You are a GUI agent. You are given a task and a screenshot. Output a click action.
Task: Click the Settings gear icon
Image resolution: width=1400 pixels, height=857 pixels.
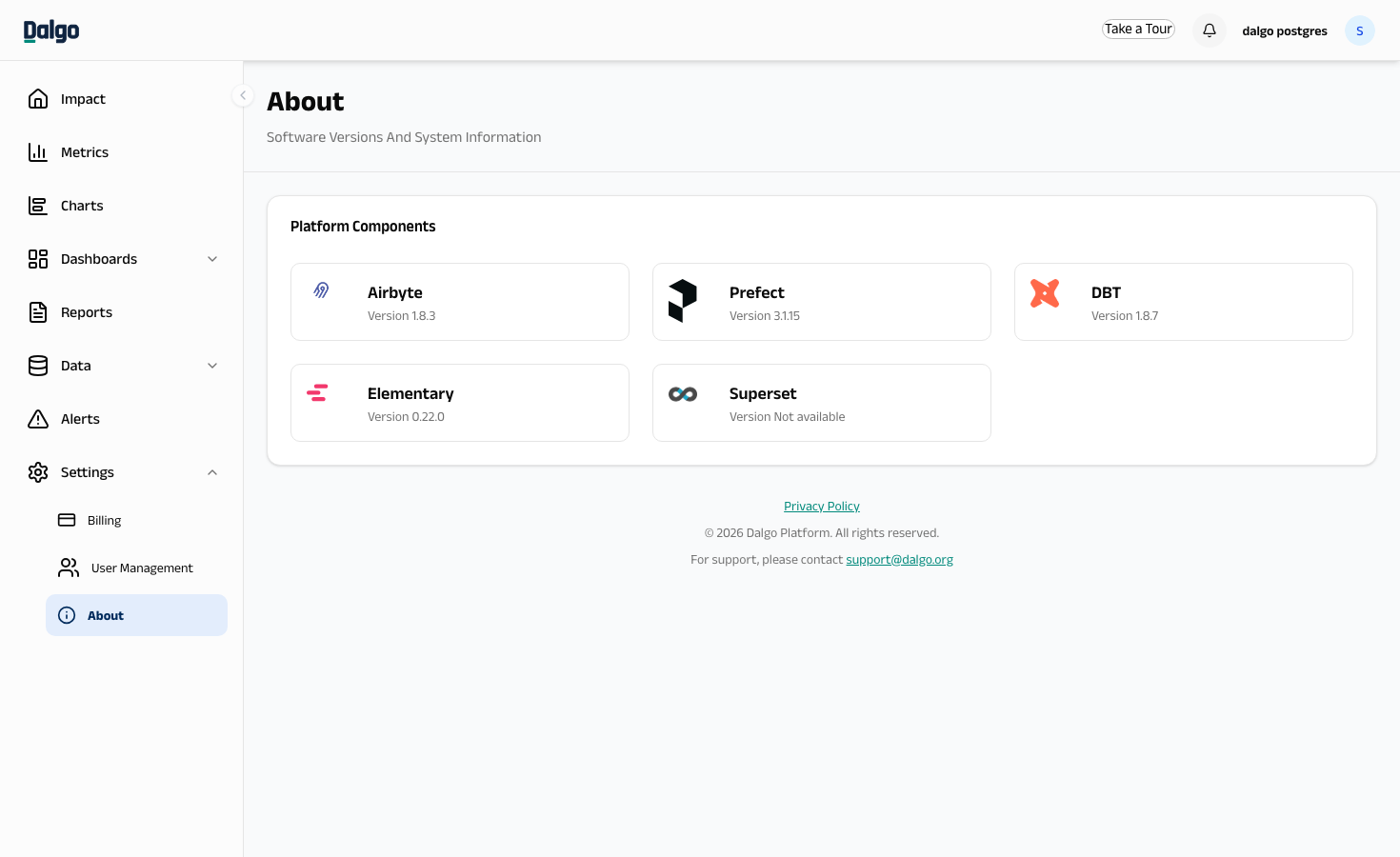coord(38,472)
